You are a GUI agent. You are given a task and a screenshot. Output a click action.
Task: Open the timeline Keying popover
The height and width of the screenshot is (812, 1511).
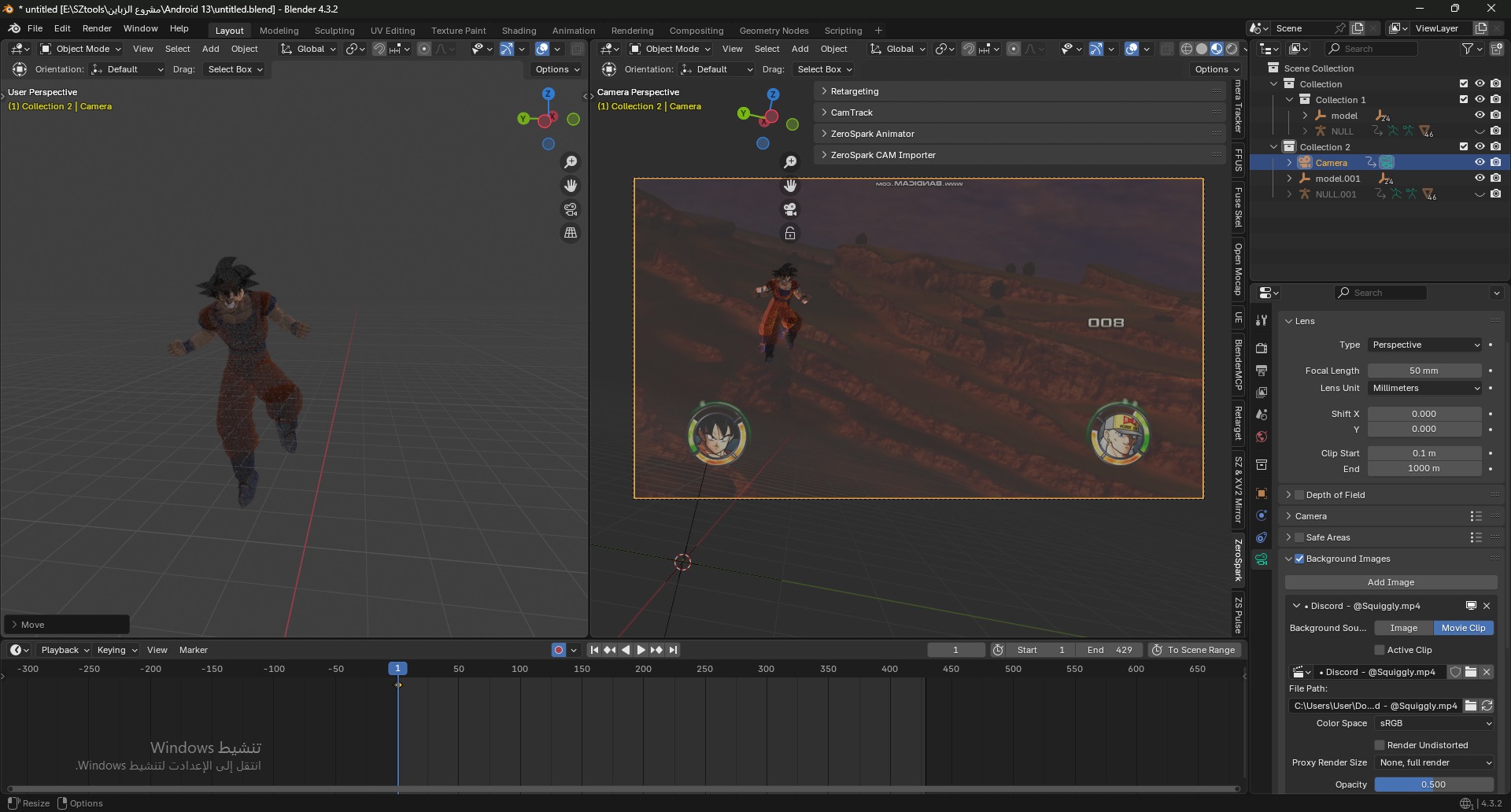pos(116,650)
